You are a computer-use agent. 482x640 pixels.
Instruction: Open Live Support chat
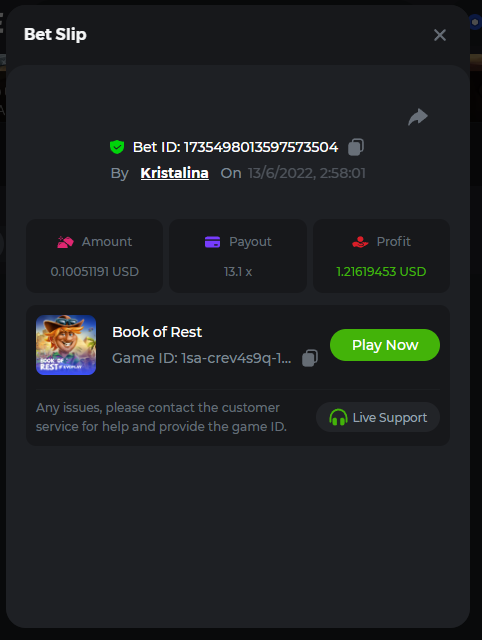pyautogui.click(x=378, y=417)
